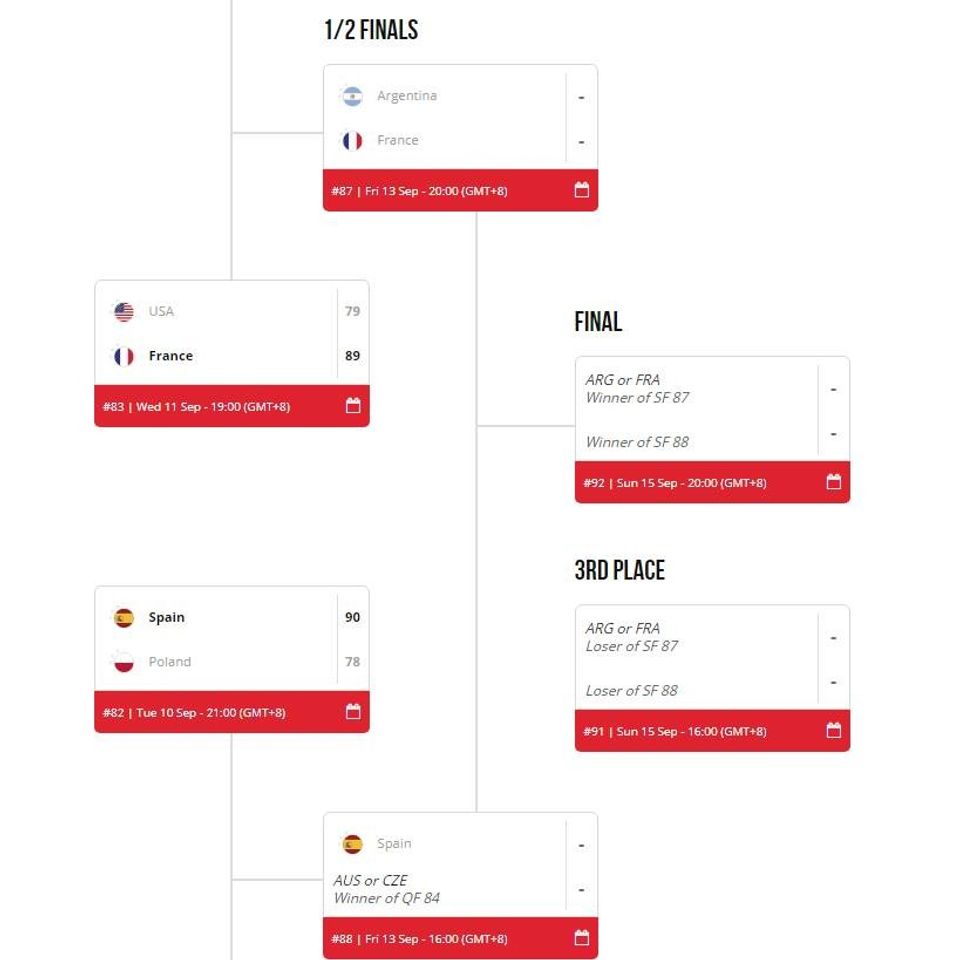This screenshot has height=960, width=980.
Task: Open bold France winner link in game #83
Action: 170,356
